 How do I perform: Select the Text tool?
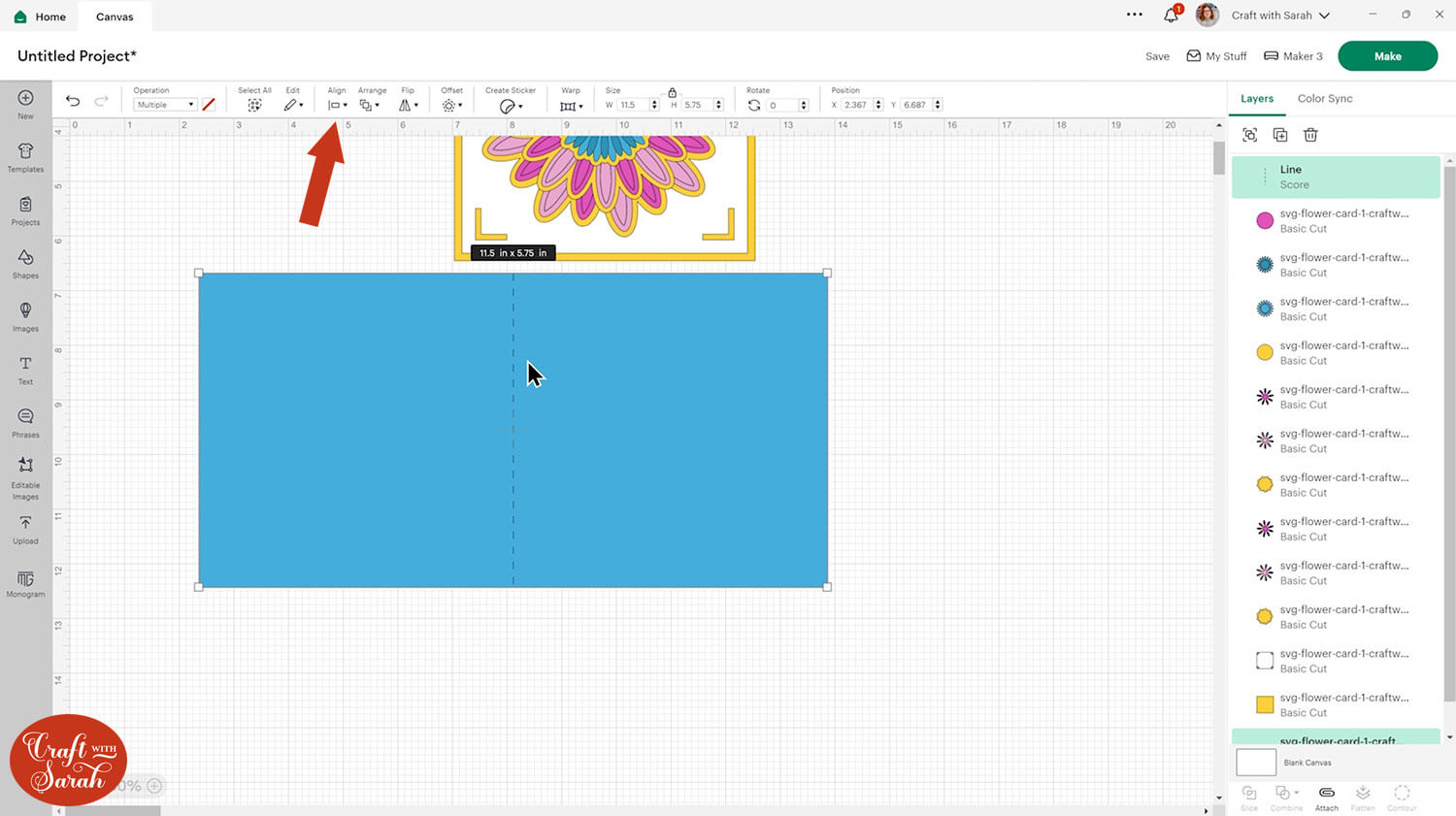25,369
